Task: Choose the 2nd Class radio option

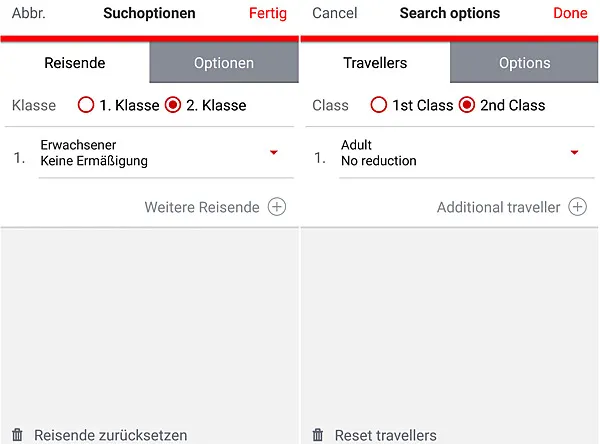Action: point(467,105)
